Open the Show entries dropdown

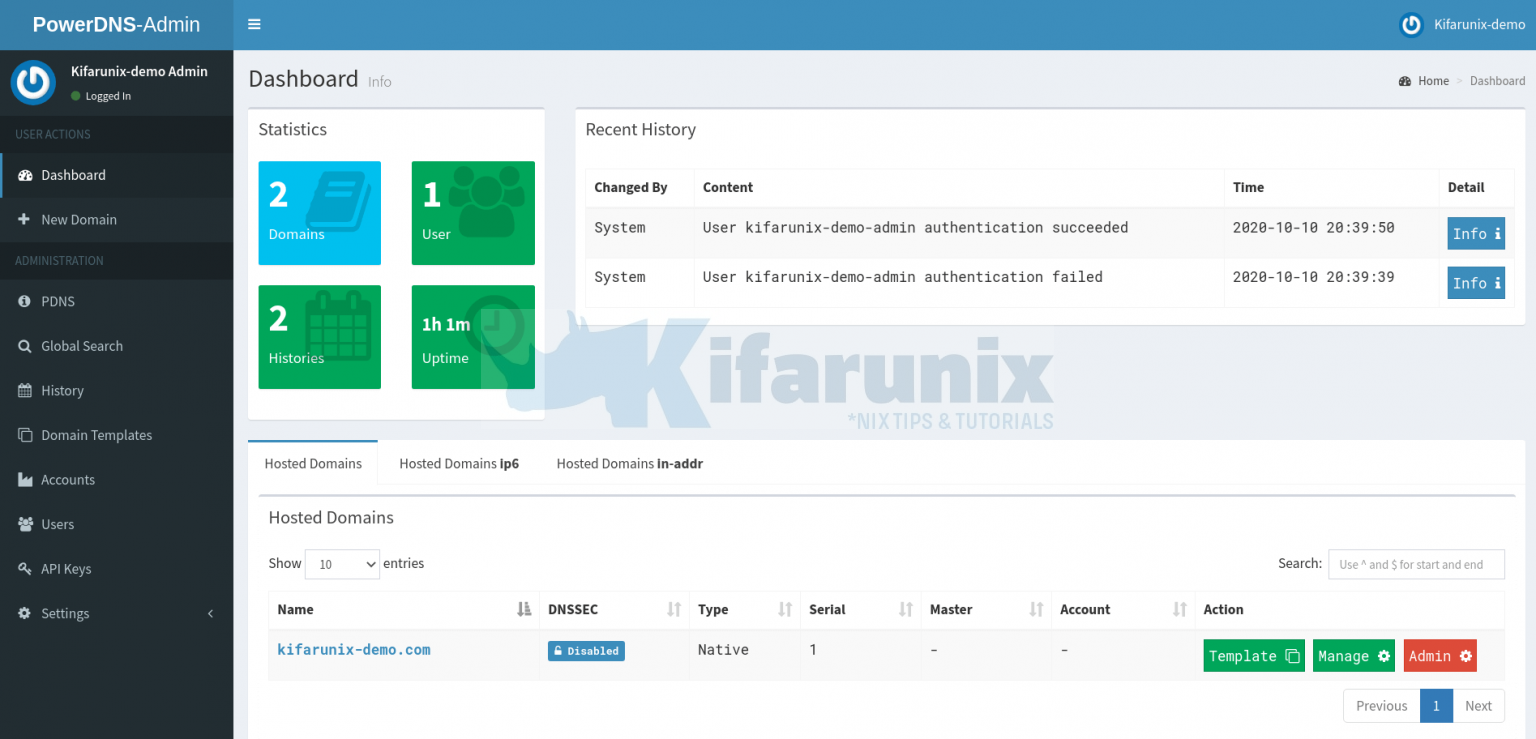coord(342,564)
